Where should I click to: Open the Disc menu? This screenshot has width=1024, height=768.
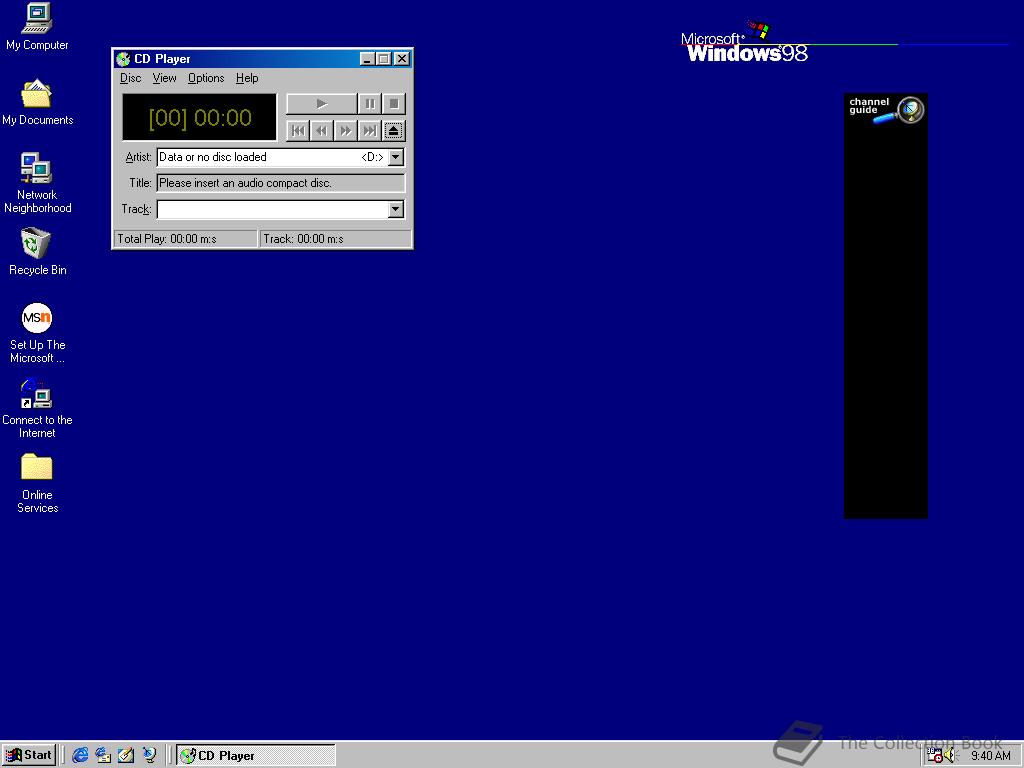[x=131, y=78]
